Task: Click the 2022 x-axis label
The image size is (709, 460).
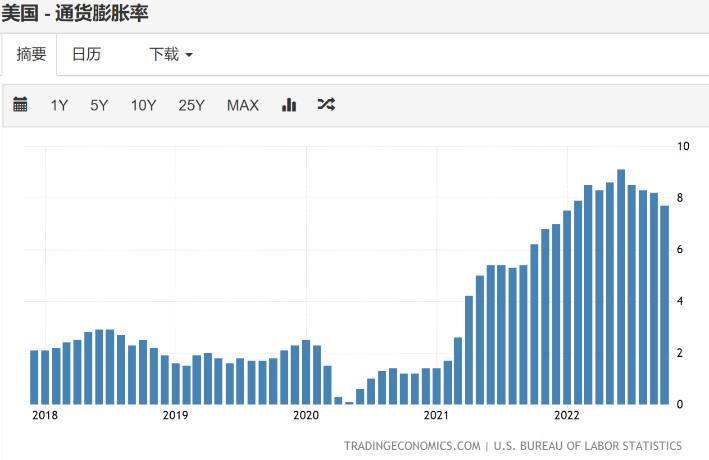Action: [567, 415]
